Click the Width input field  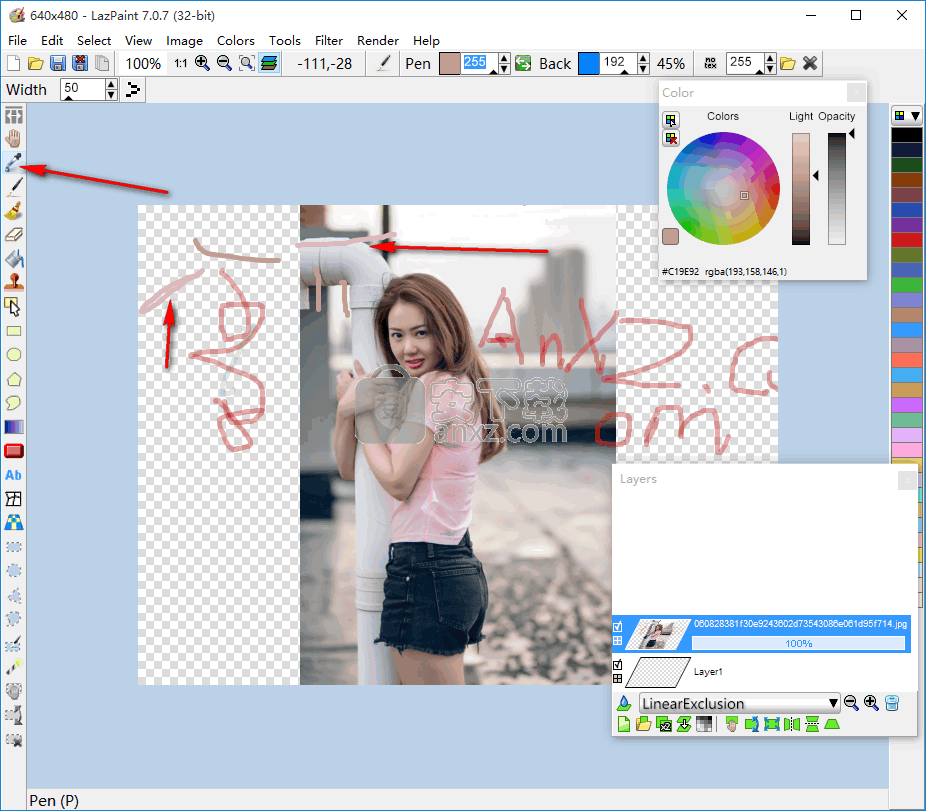[x=83, y=89]
